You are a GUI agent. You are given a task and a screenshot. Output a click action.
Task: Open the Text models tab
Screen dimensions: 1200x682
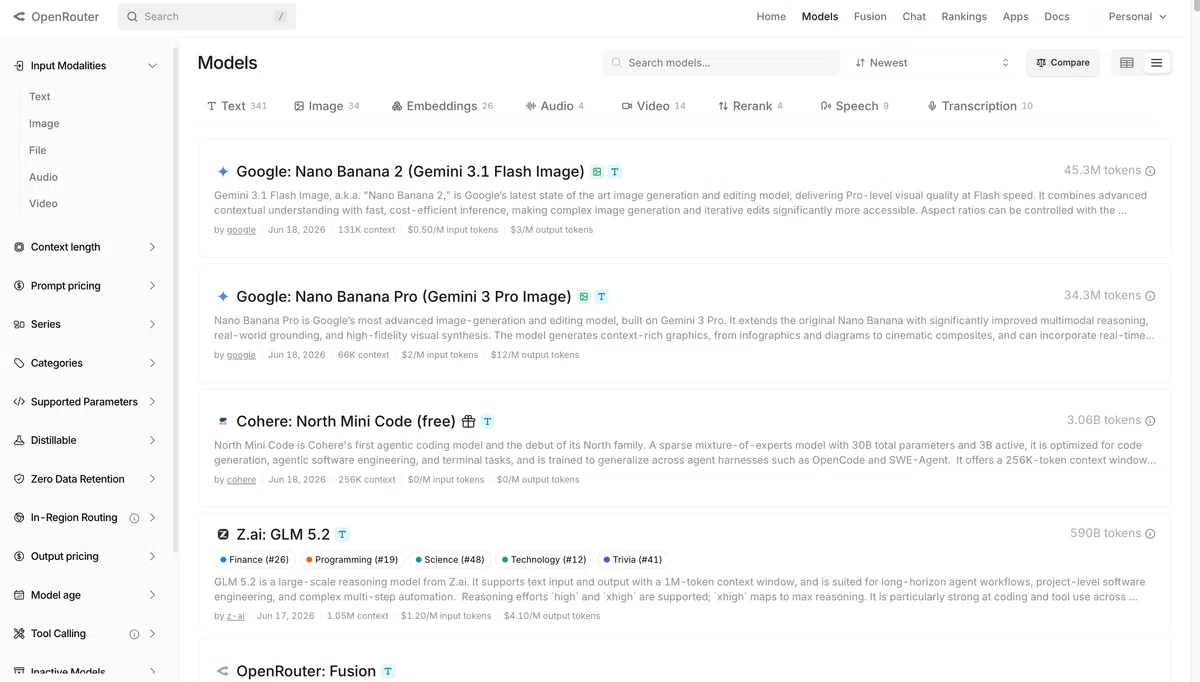[237, 106]
